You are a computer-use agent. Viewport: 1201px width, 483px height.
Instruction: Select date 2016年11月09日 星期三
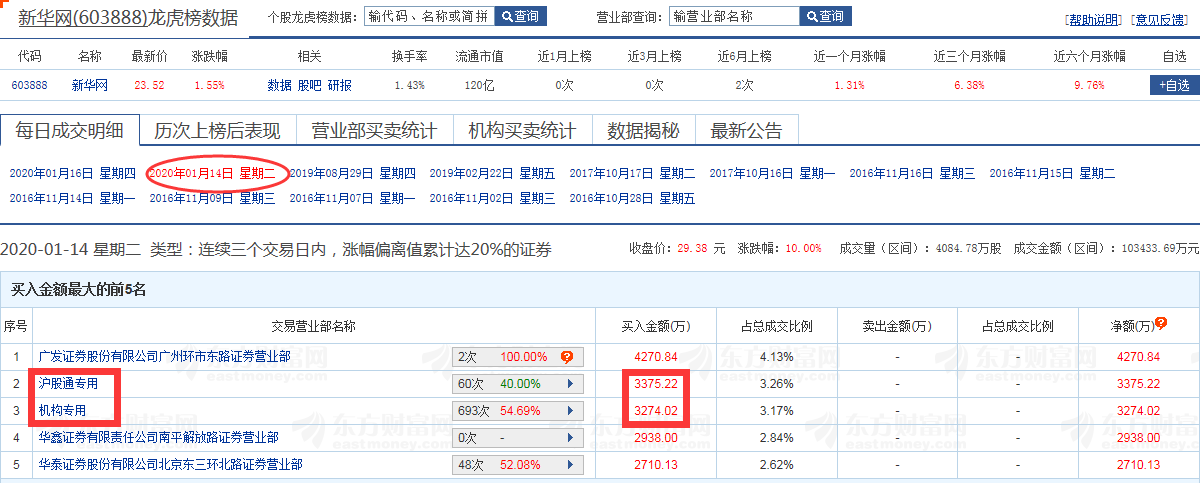pos(212,198)
